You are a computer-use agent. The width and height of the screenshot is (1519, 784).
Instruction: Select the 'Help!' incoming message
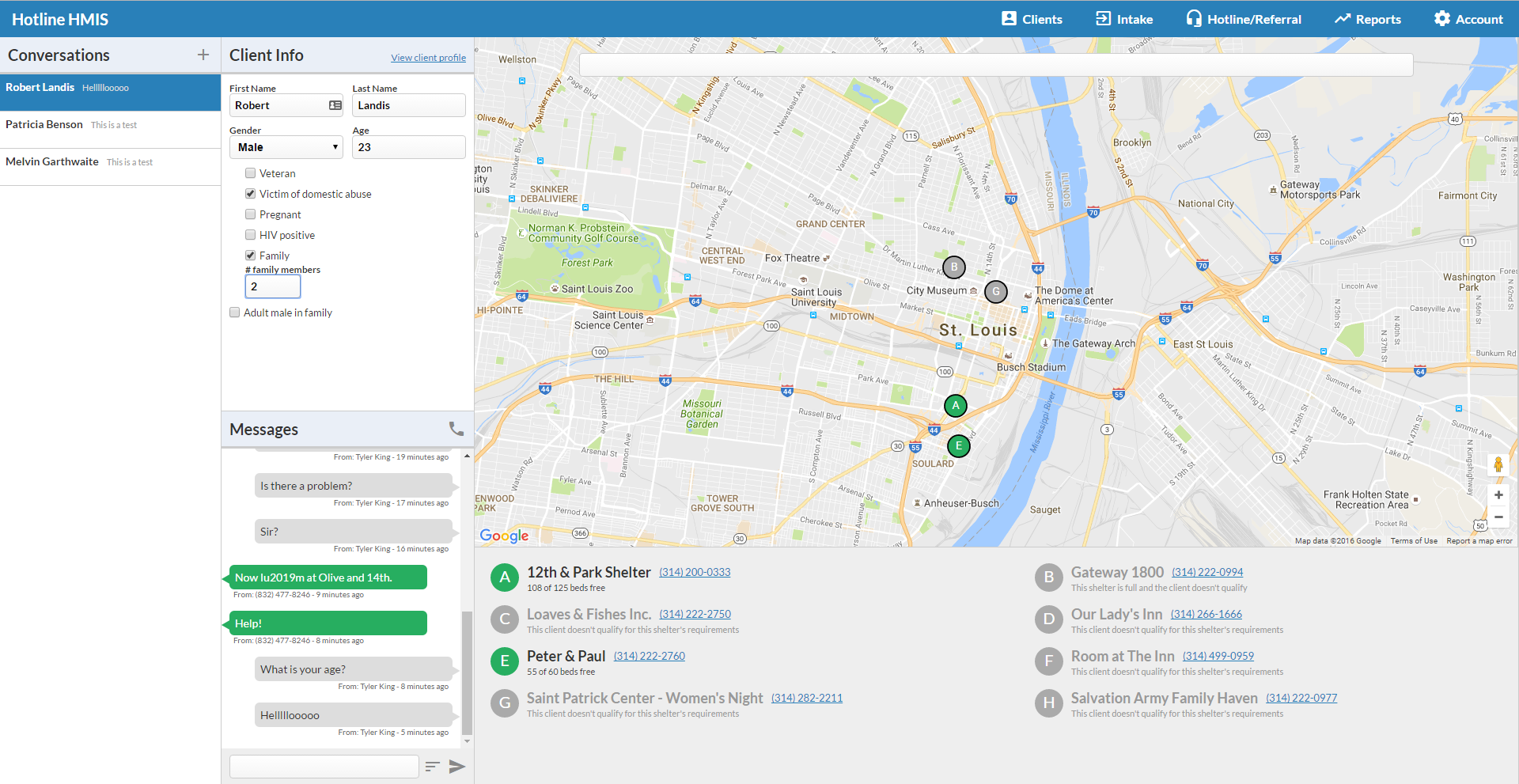pyautogui.click(x=328, y=623)
